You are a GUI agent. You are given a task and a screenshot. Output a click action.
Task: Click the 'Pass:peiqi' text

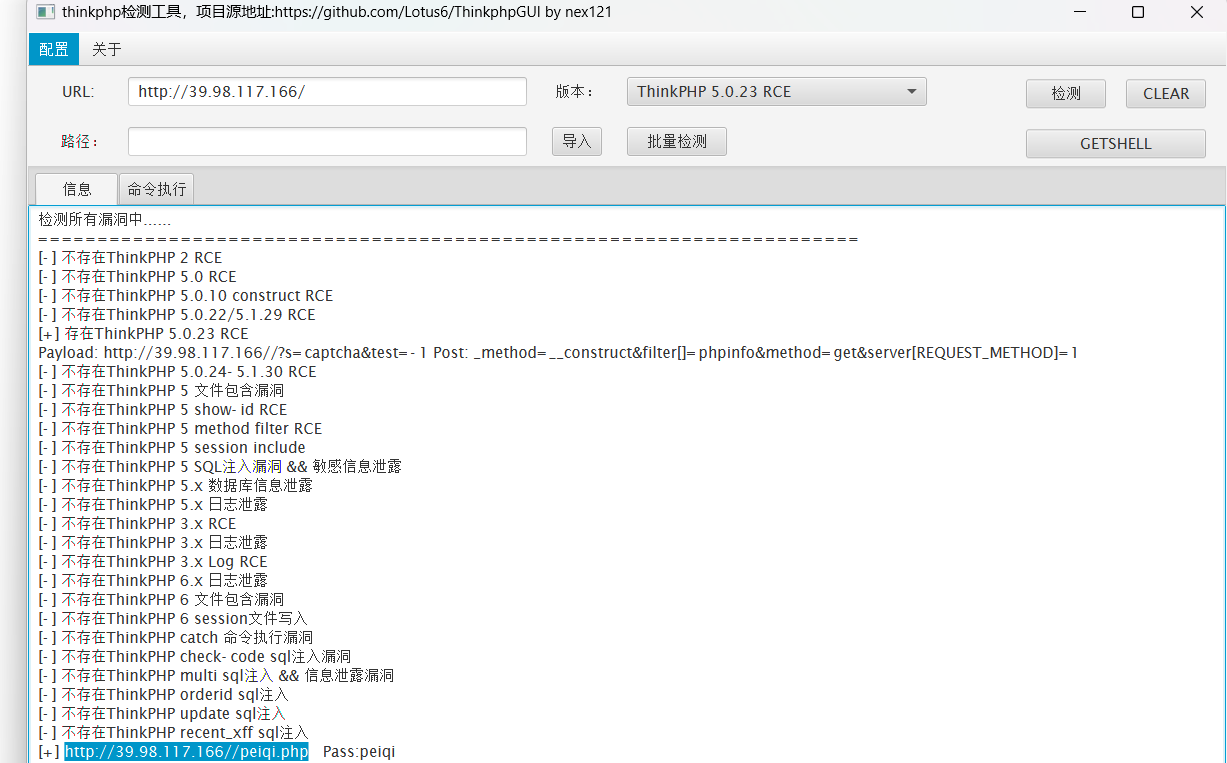pos(359,752)
